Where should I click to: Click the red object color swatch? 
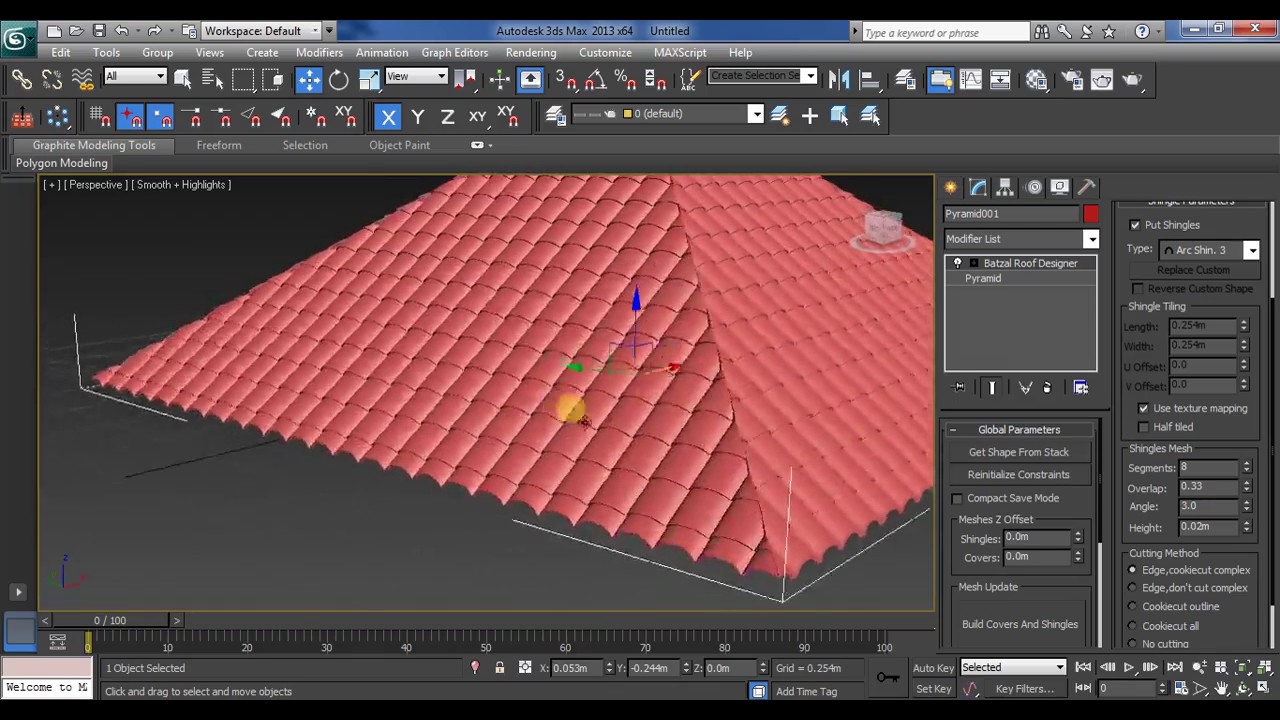pos(1090,214)
